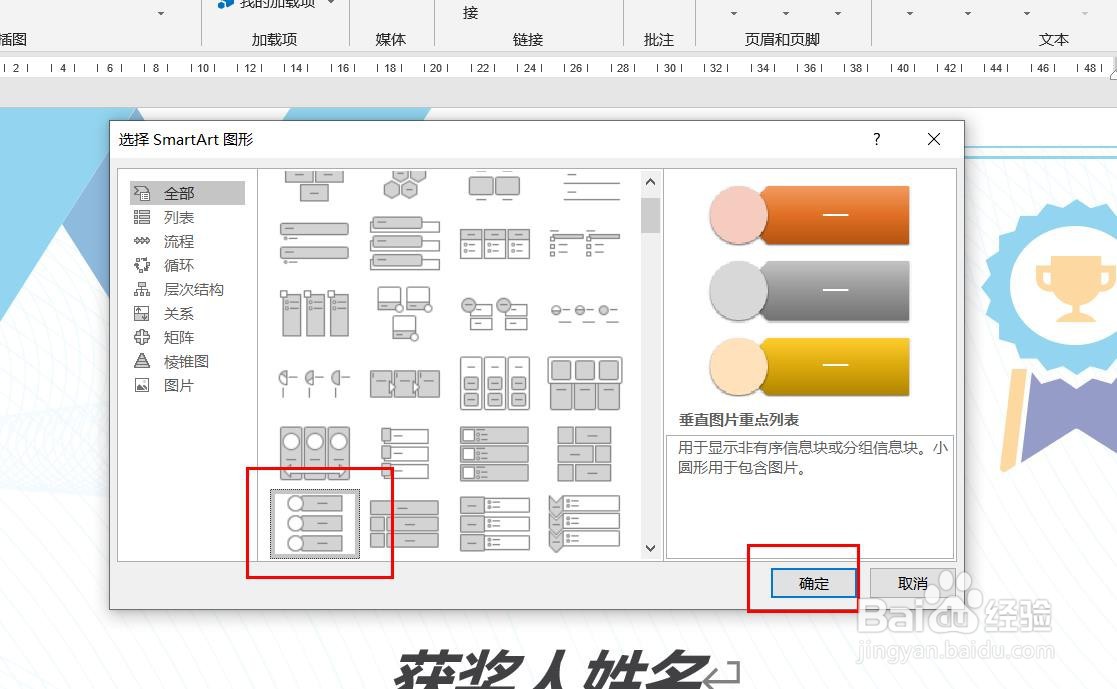Image resolution: width=1117 pixels, height=689 pixels.
Task: Pick the three-column table list with header cells
Action: 494,244
